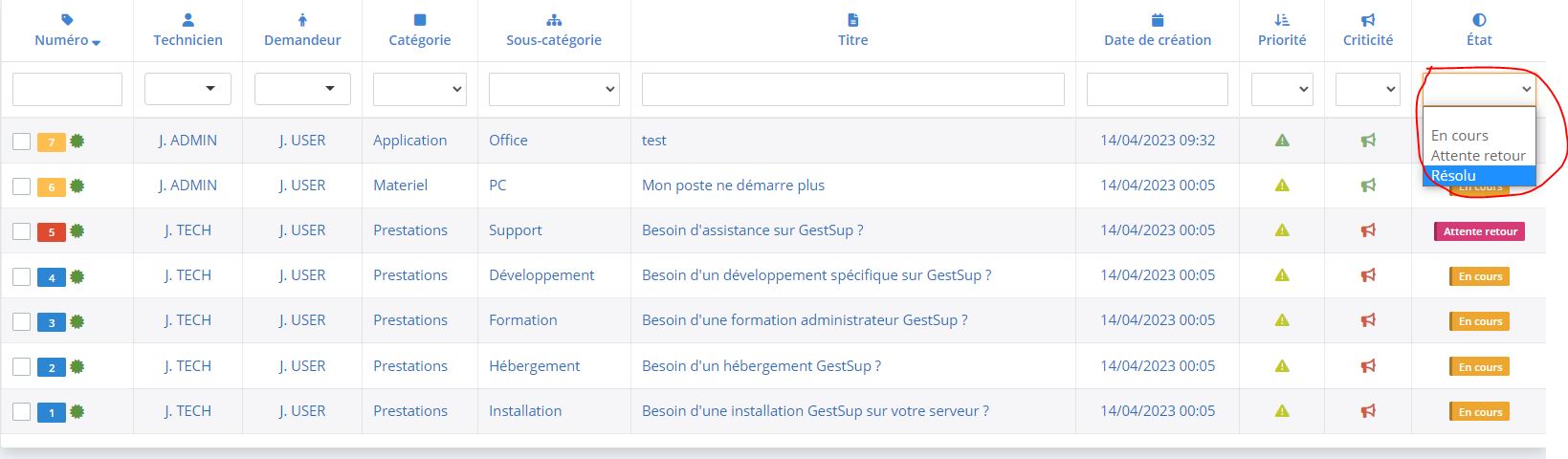This screenshot has height=459, width=1568.
Task: Click the État half-circle icon
Action: point(1479,19)
